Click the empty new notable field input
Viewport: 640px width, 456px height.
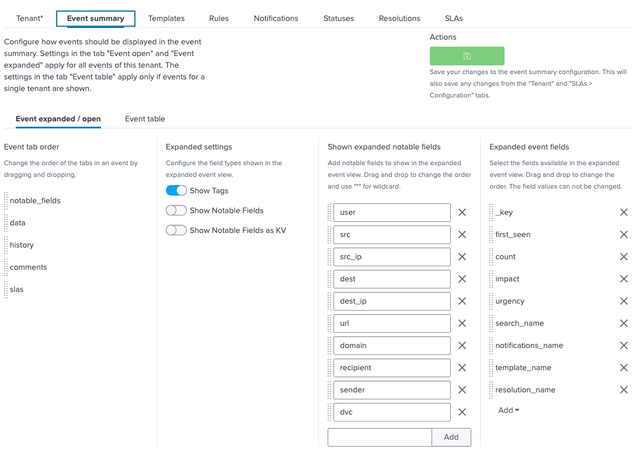[379, 437]
